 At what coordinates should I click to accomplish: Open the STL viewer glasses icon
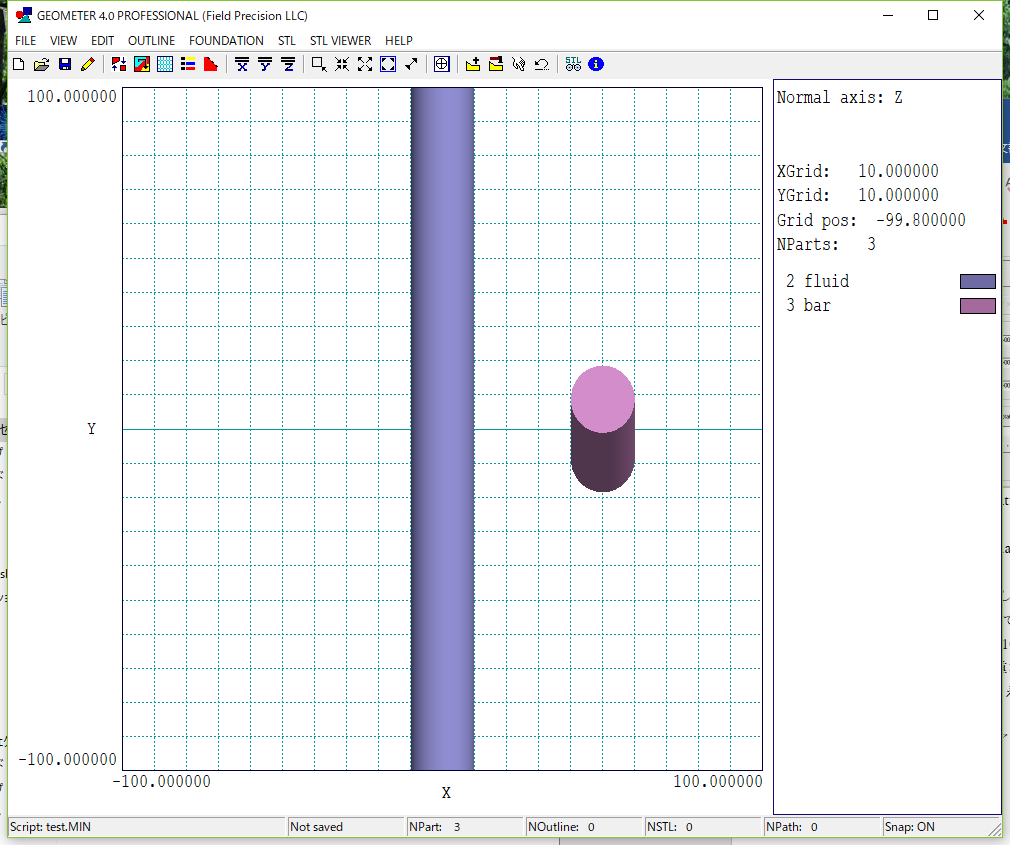click(573, 64)
